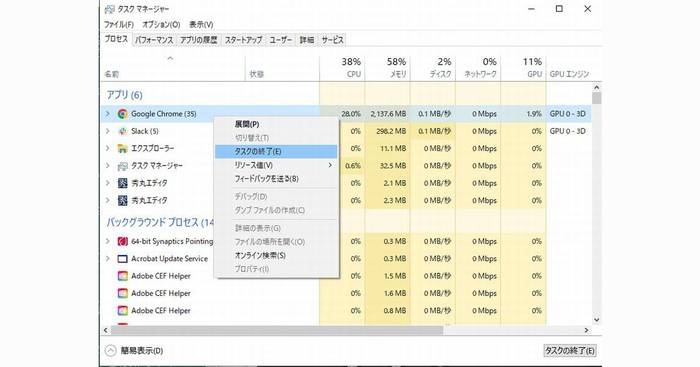Expand the 64-bit Synaptics Pointing row
This screenshot has width=700, height=367.
[108, 242]
